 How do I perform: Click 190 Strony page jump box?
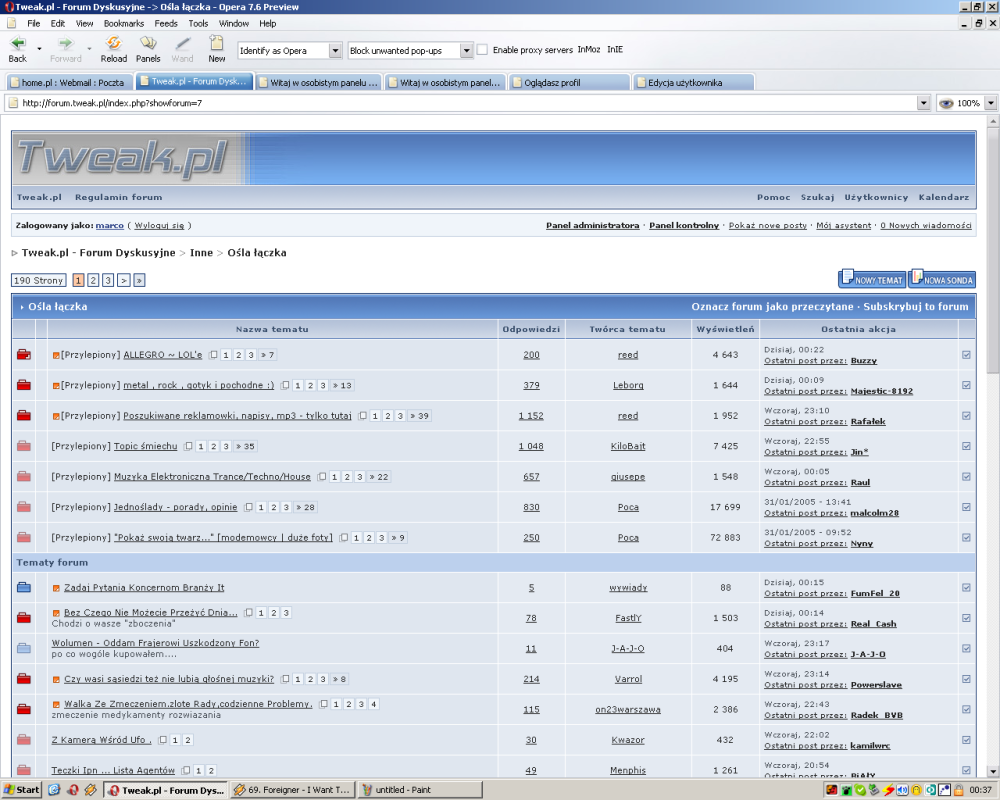click(x=39, y=280)
